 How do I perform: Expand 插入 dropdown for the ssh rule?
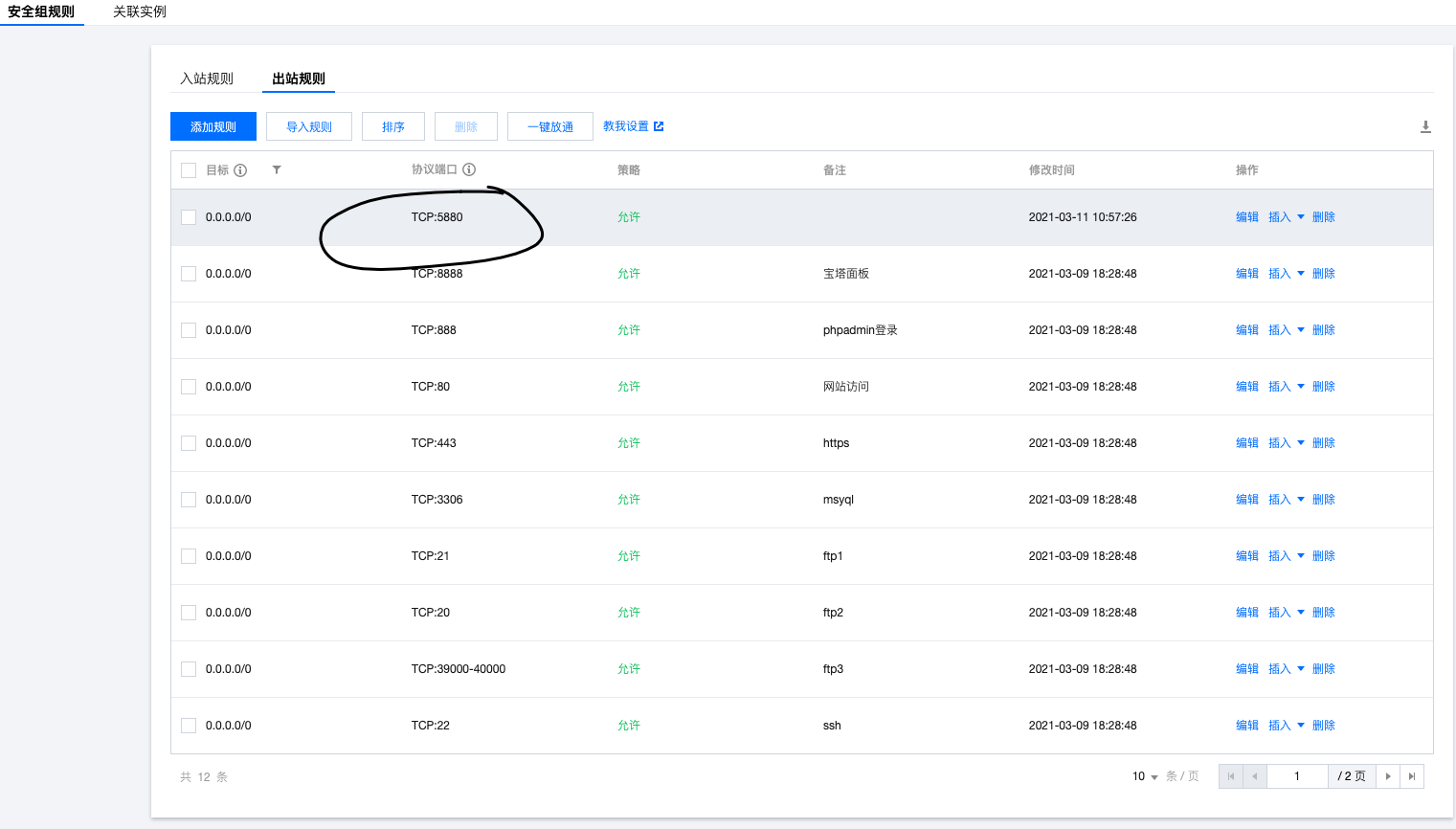pos(1287,726)
